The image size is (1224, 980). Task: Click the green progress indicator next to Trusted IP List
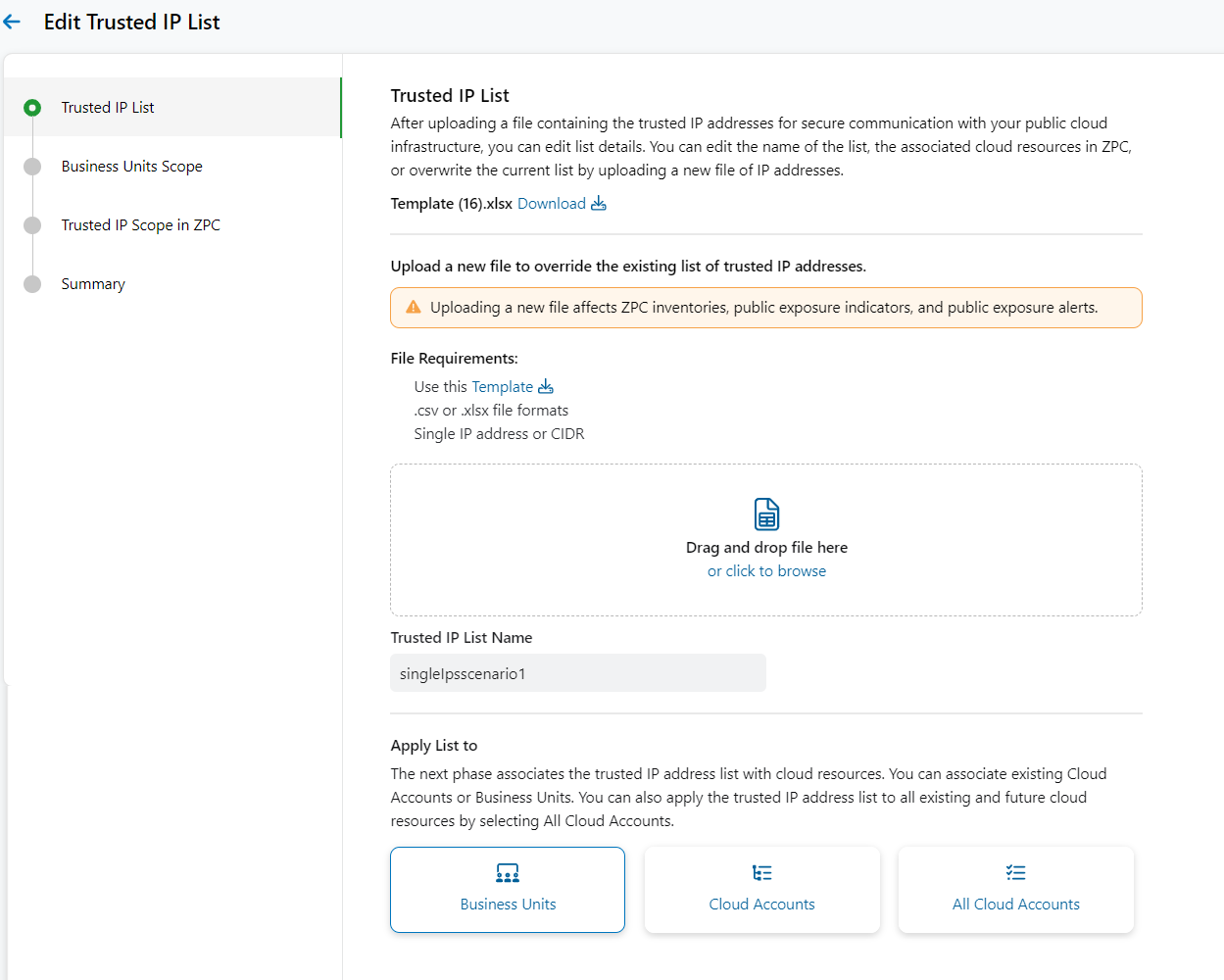[x=32, y=107]
